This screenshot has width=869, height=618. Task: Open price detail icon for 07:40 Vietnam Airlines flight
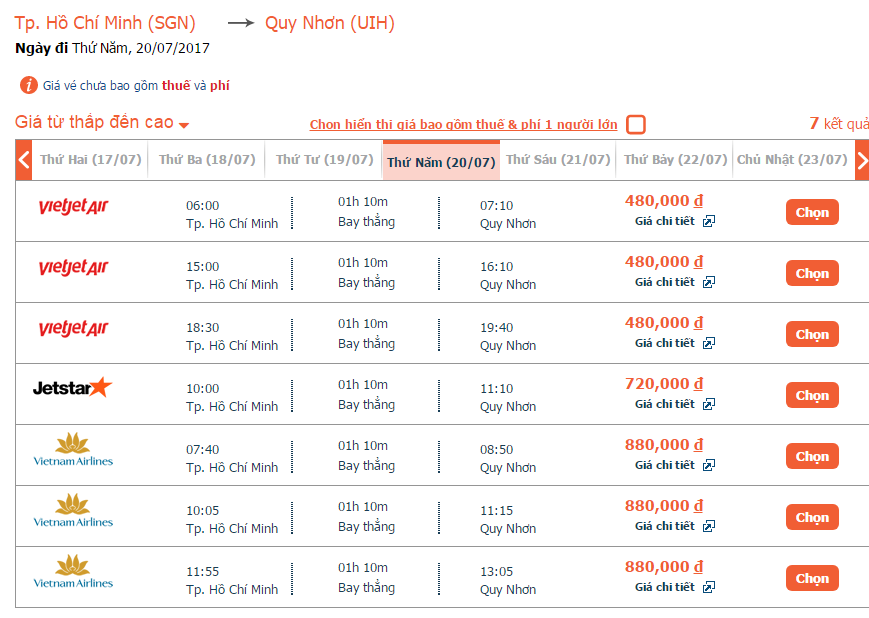pyautogui.click(x=709, y=465)
